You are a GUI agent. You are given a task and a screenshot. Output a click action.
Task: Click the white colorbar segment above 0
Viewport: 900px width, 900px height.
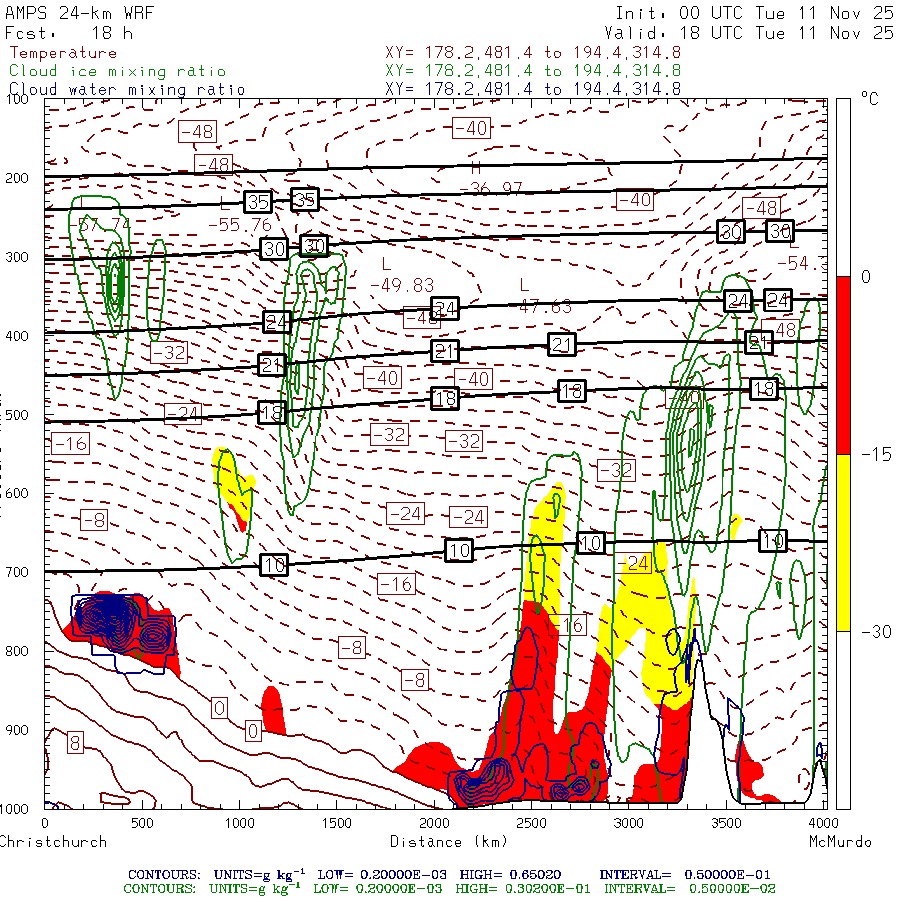[843, 188]
